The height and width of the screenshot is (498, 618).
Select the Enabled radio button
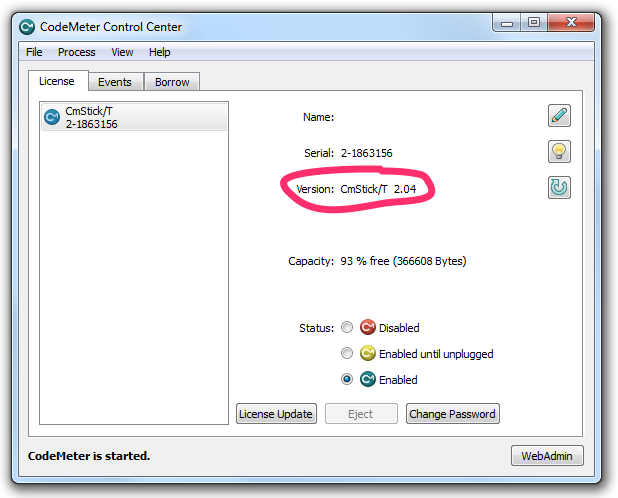347,379
